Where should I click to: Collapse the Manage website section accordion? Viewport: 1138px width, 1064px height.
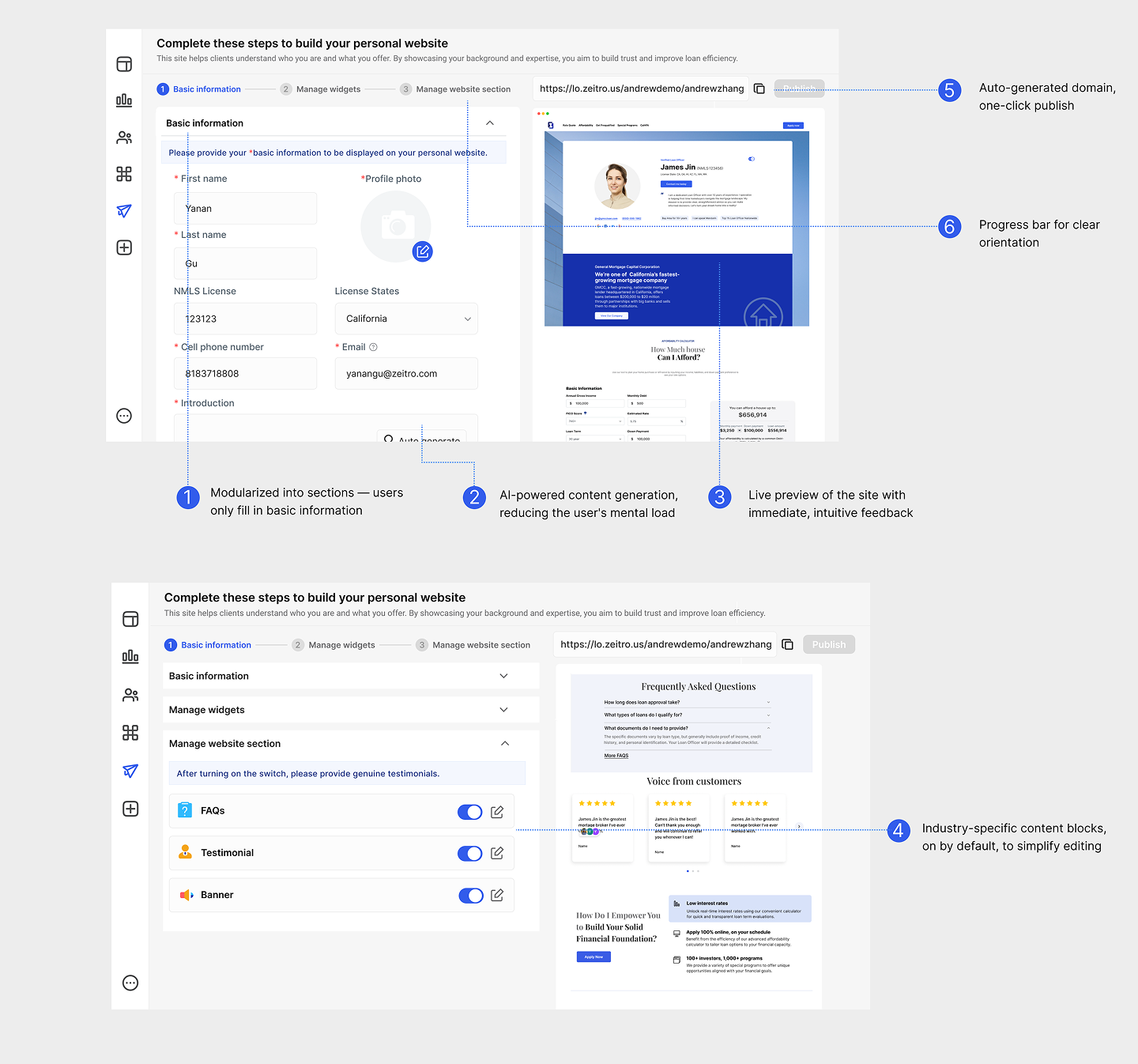pos(505,744)
